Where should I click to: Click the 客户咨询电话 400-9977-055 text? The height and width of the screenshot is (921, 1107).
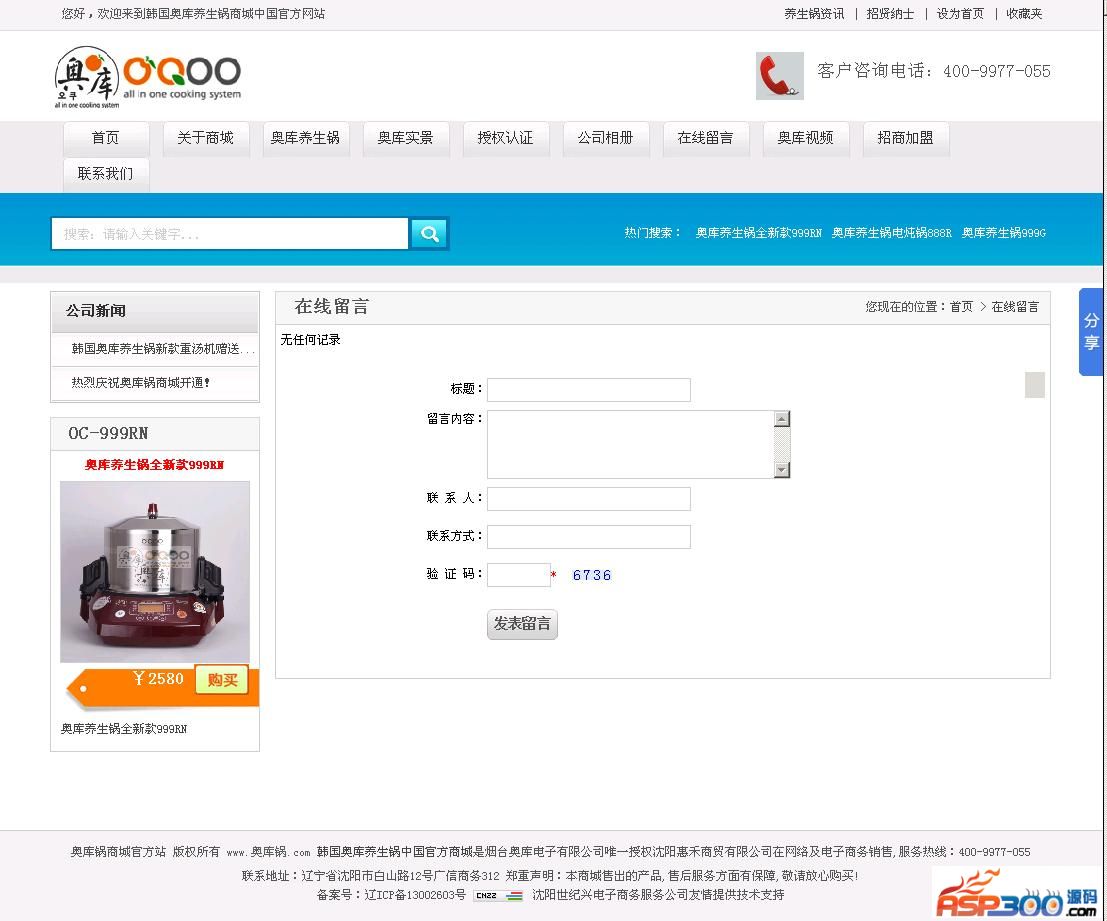(933, 71)
